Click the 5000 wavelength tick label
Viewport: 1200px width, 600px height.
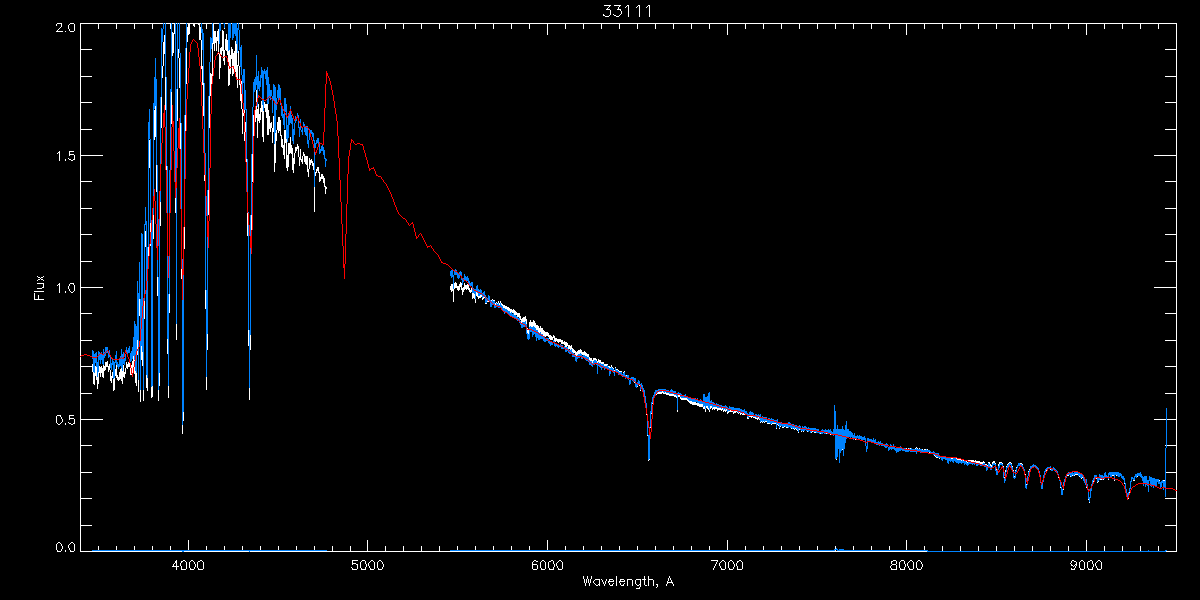pyautogui.click(x=367, y=565)
